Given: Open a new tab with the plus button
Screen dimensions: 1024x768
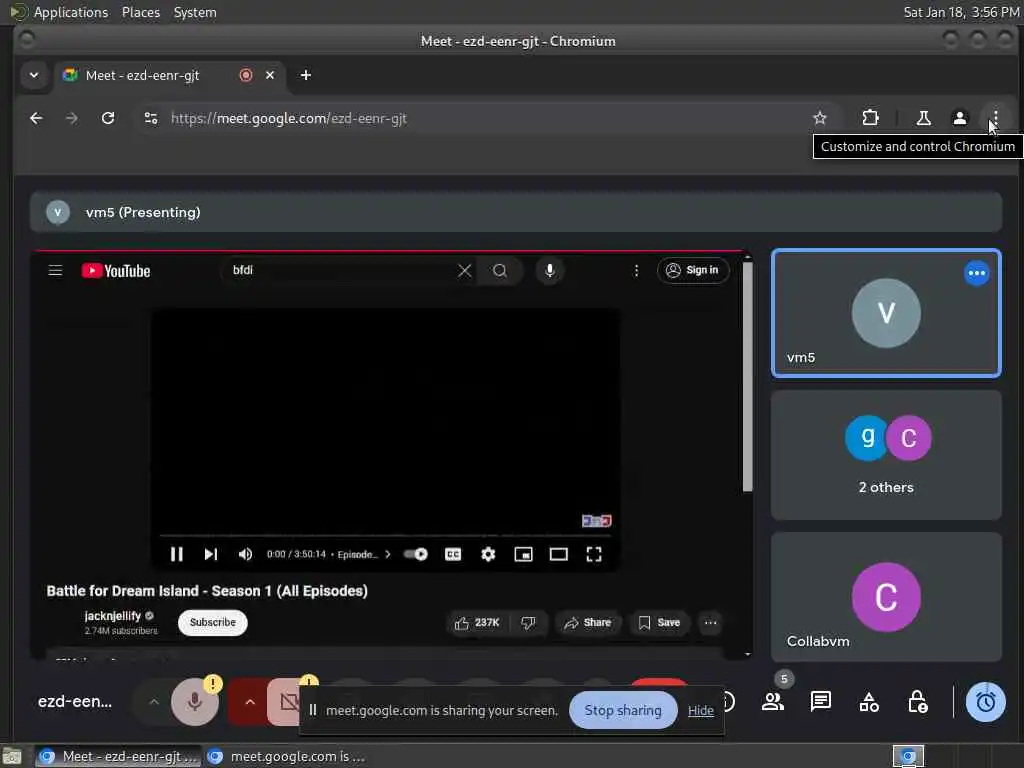Looking at the screenshot, I should [x=306, y=75].
